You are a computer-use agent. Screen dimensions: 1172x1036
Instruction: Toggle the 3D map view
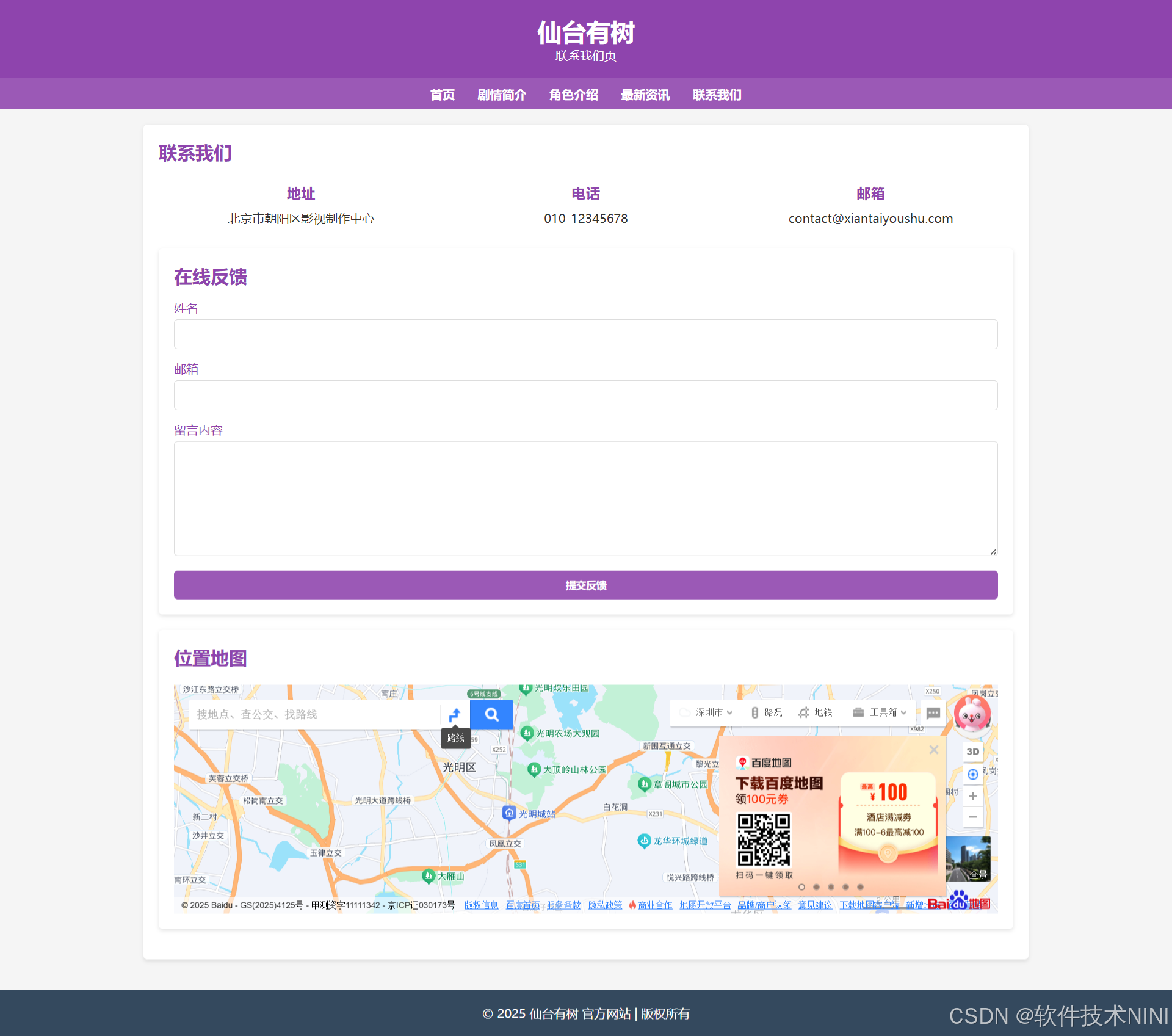pyautogui.click(x=973, y=752)
